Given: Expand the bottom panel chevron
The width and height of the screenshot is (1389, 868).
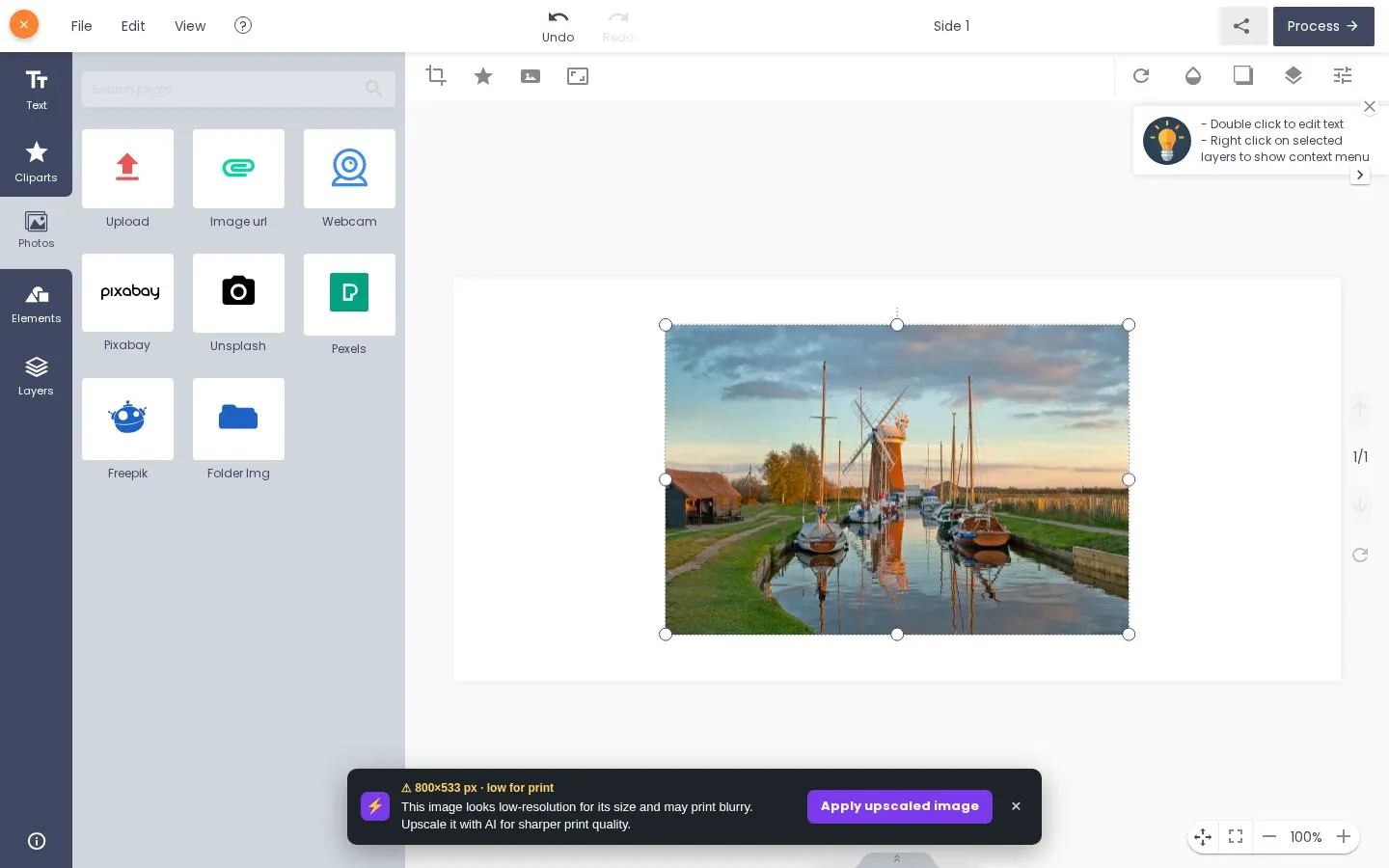Looking at the screenshot, I should (897, 858).
